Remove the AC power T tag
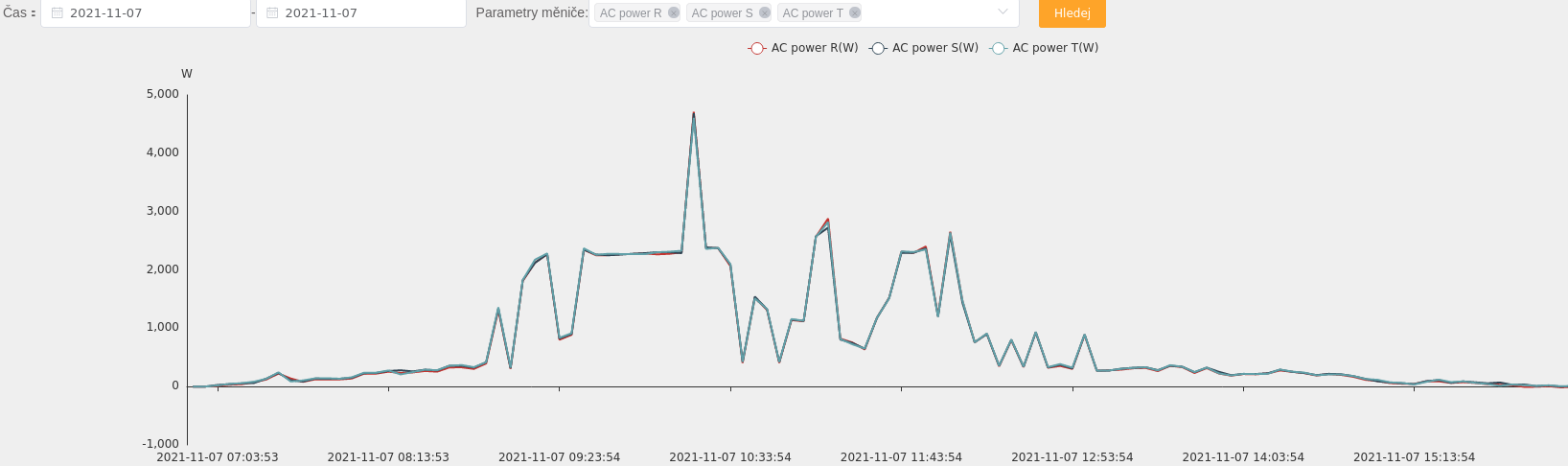The height and width of the screenshot is (466, 1568). 855,12
